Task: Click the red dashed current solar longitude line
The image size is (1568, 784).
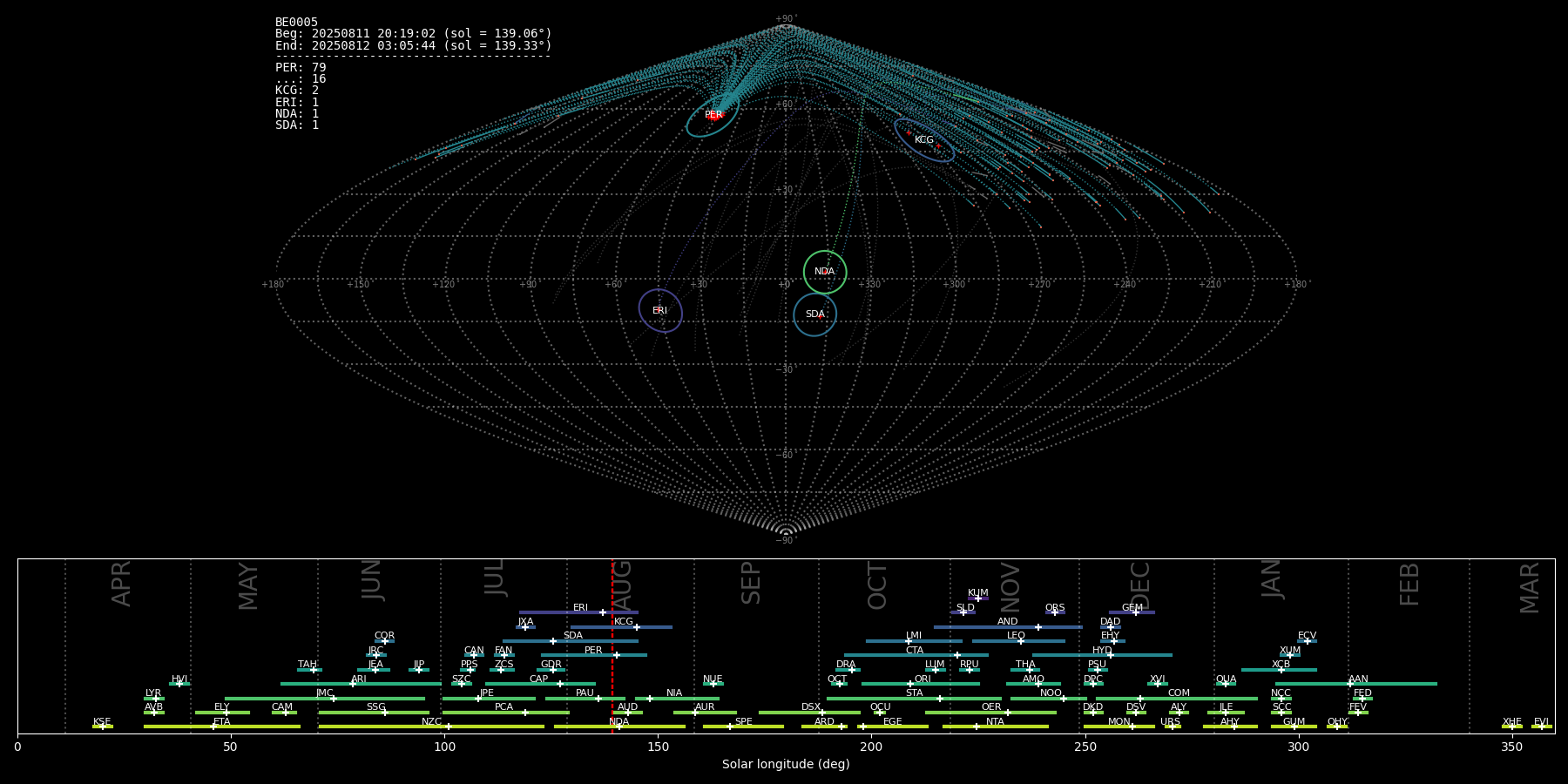Action: tap(612, 645)
